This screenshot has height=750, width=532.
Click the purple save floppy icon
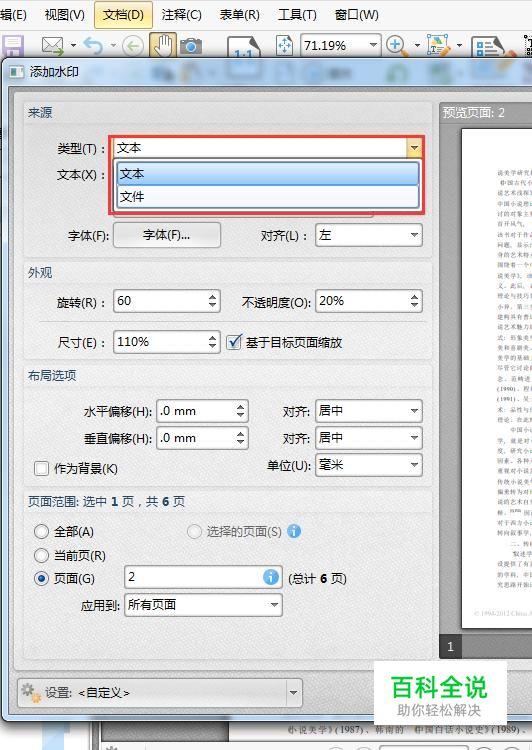pyautogui.click(x=12, y=46)
